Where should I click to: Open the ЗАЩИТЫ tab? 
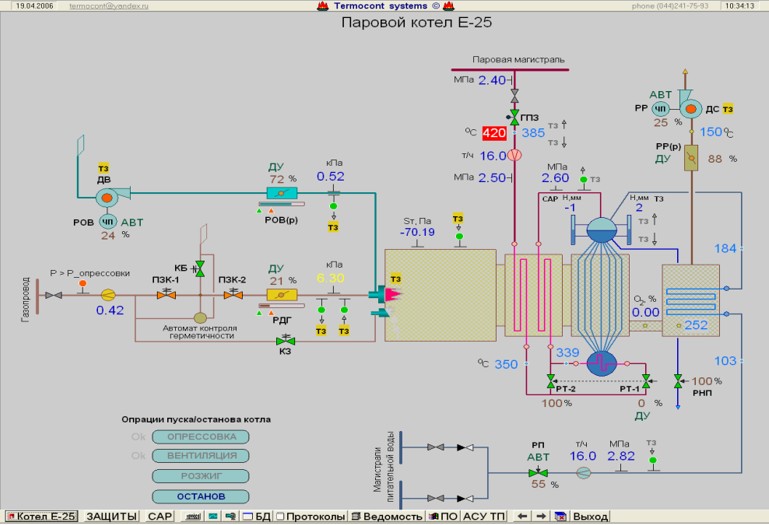[110, 516]
